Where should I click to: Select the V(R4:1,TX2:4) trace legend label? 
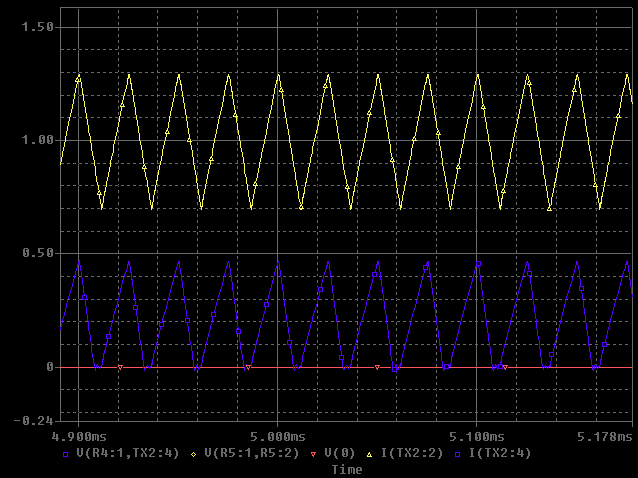pyautogui.click(x=127, y=453)
